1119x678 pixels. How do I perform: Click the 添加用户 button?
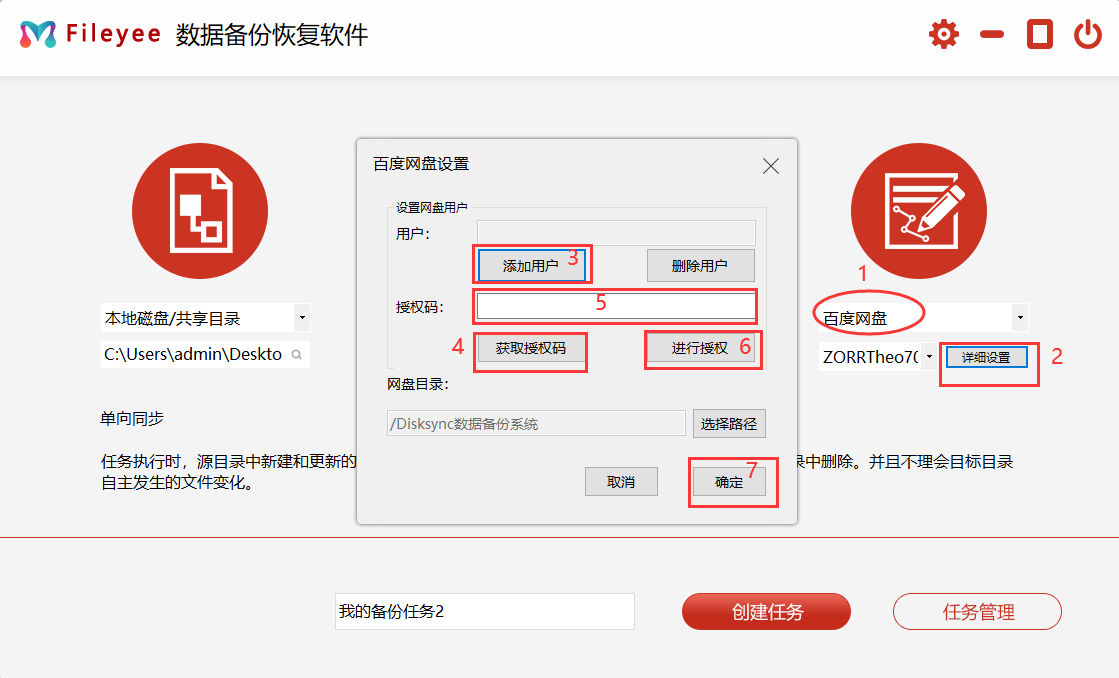531,264
